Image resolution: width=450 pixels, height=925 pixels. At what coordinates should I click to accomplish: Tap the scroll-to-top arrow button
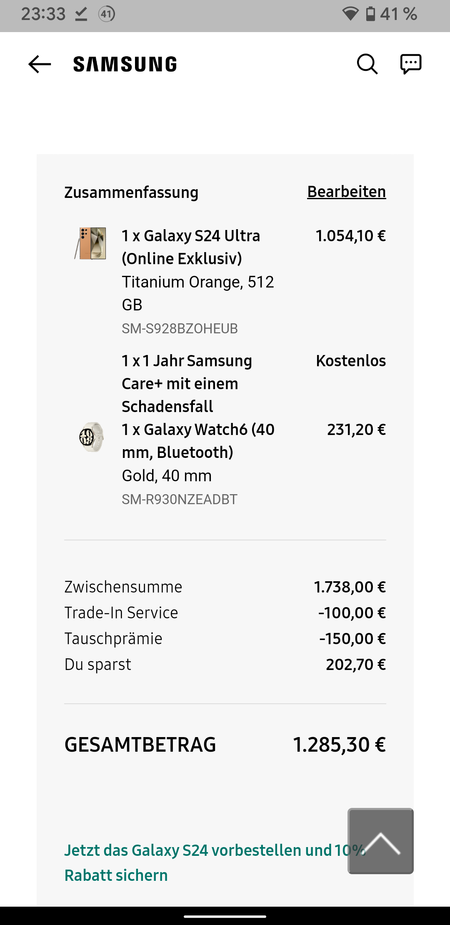click(x=380, y=841)
